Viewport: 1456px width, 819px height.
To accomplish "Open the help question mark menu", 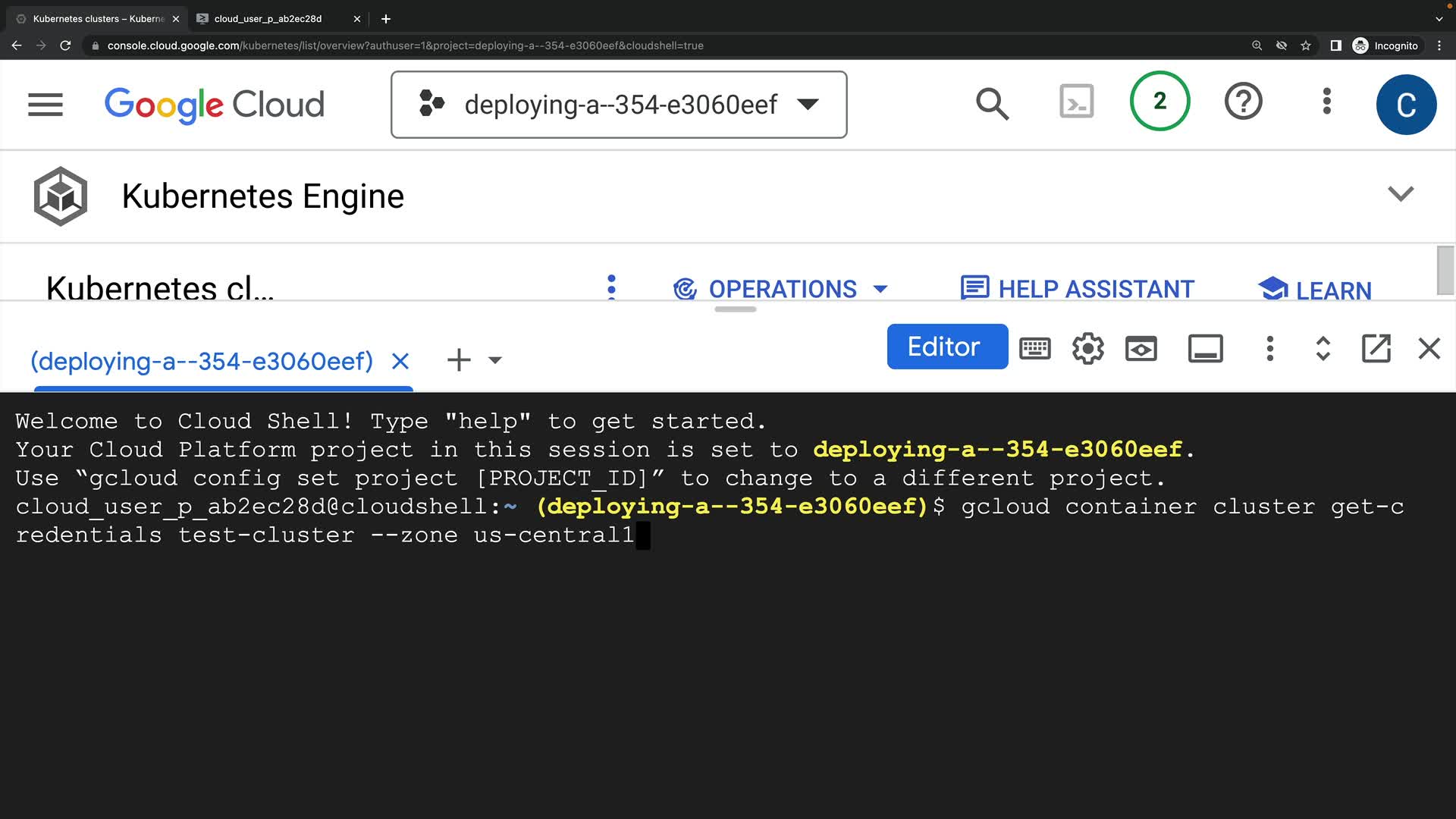I will [1243, 102].
